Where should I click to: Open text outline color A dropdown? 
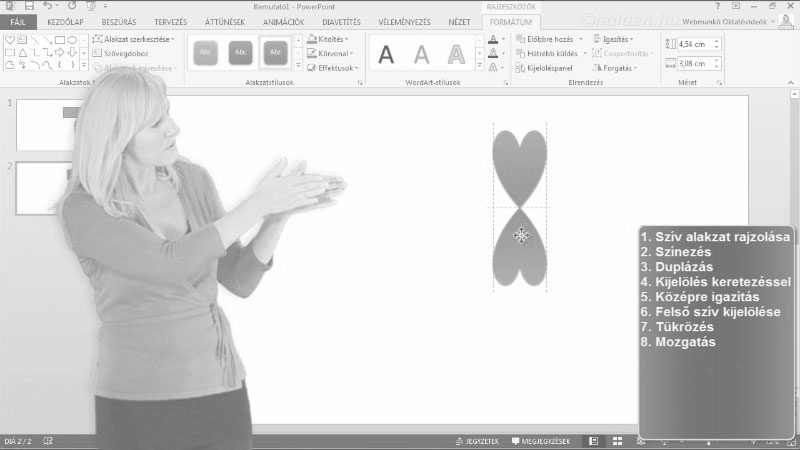[x=503, y=54]
